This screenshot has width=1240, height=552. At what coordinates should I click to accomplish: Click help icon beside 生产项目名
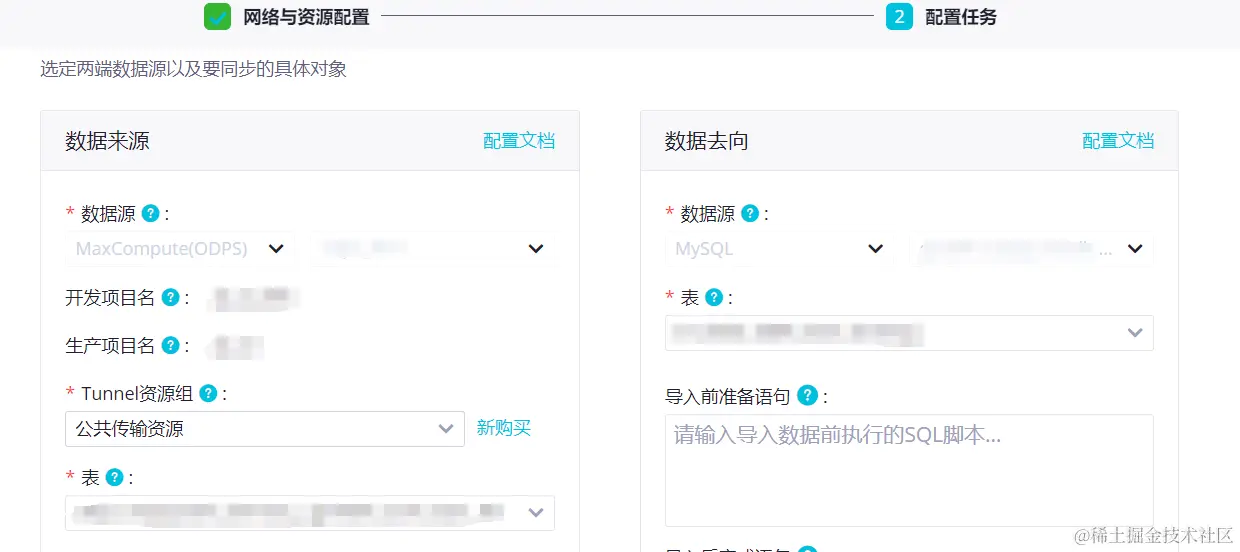171,345
